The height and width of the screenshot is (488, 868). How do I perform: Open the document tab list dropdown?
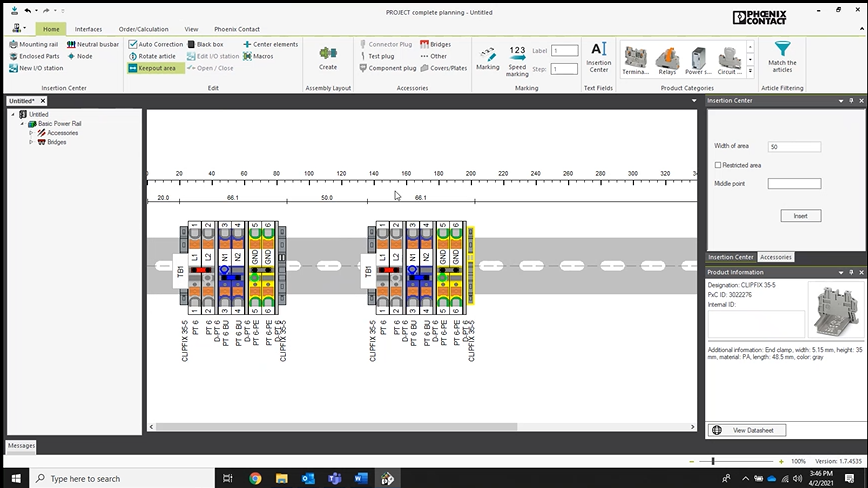point(694,101)
